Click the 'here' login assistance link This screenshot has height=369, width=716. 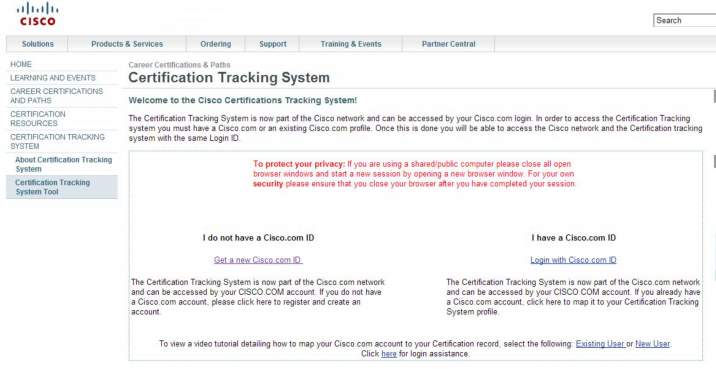tap(389, 353)
